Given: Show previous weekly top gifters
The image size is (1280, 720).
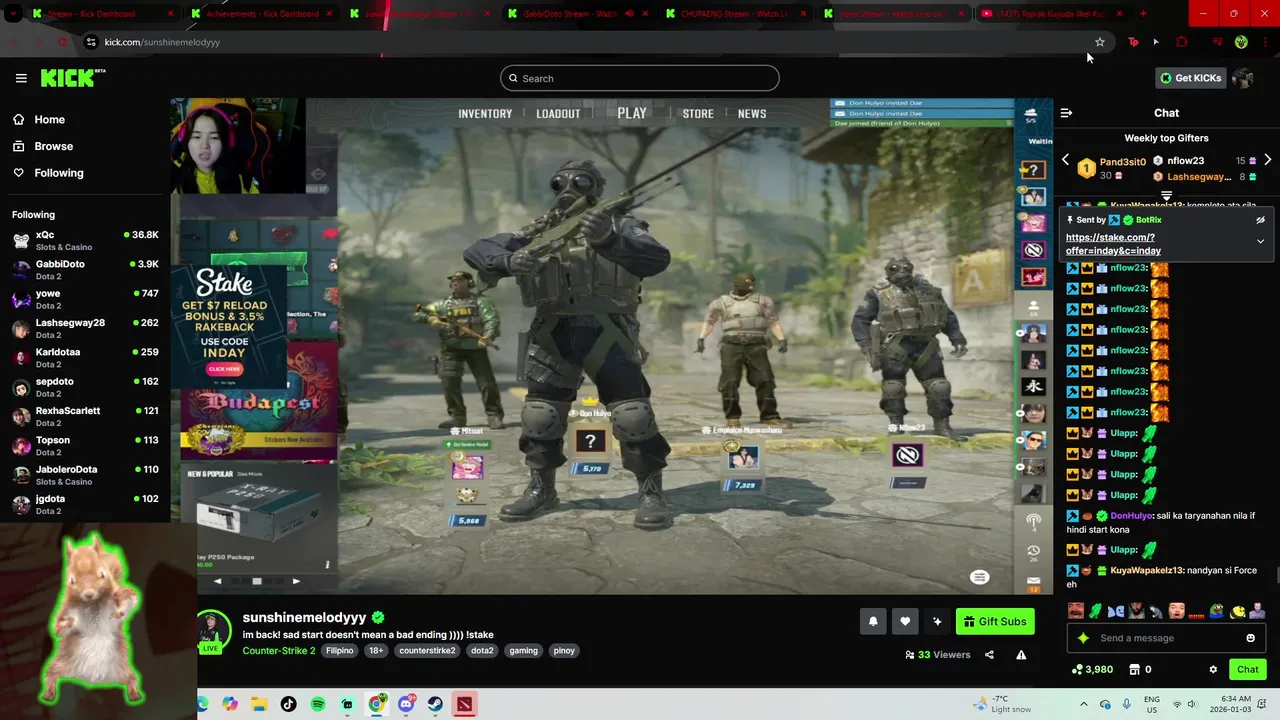Looking at the screenshot, I should coord(1065,160).
